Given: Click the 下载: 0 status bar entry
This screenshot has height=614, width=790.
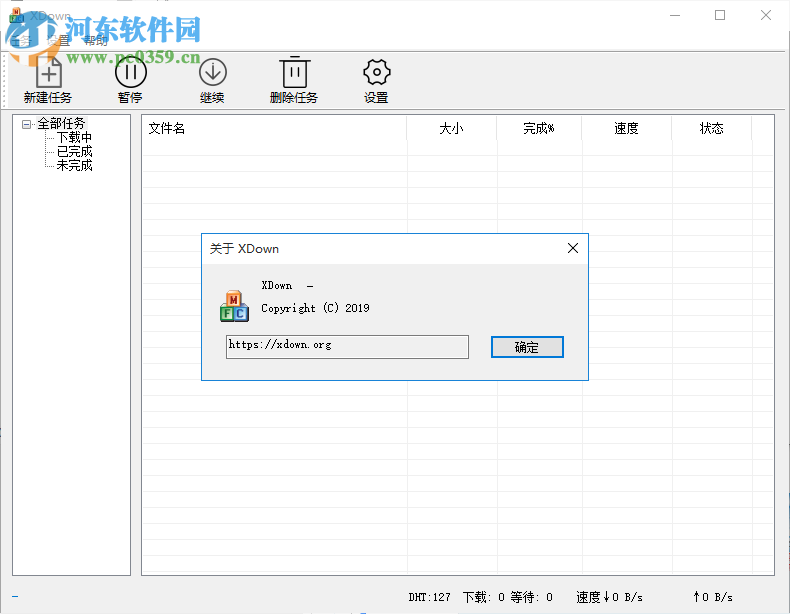Looking at the screenshot, I should click(x=484, y=597).
